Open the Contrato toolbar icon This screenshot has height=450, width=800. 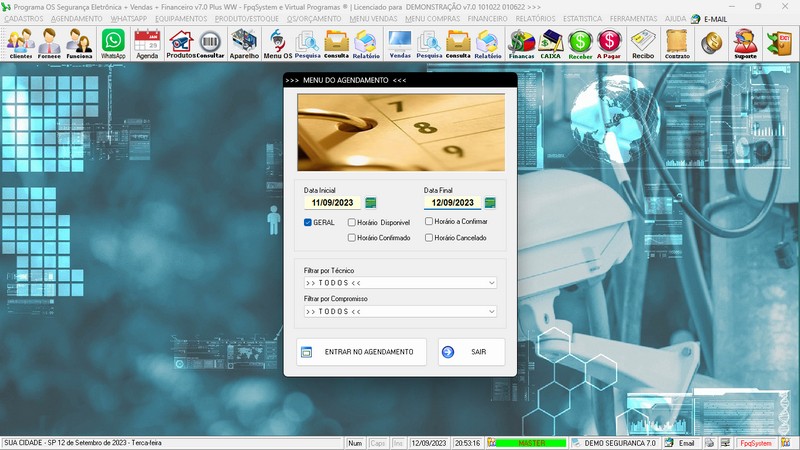tap(677, 43)
